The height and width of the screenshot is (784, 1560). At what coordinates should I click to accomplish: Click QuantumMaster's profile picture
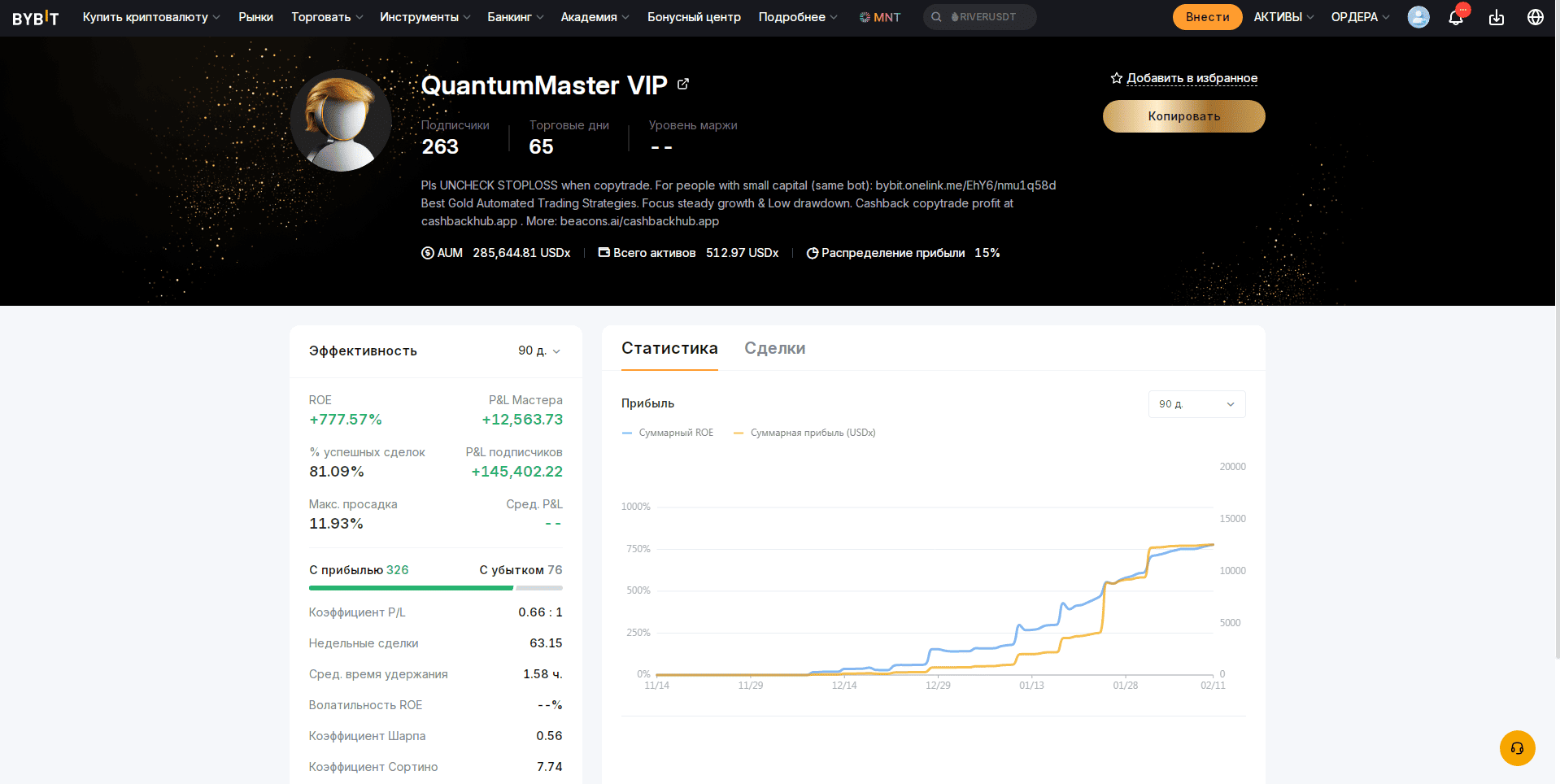341,120
